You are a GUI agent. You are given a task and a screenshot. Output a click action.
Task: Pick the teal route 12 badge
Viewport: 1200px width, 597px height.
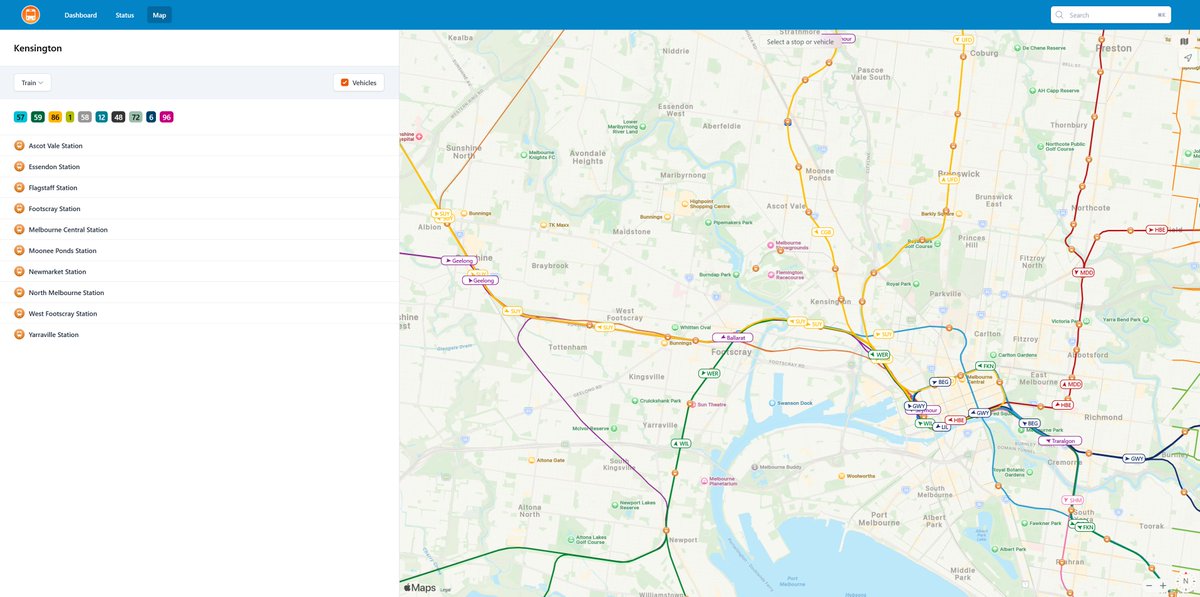click(x=102, y=117)
